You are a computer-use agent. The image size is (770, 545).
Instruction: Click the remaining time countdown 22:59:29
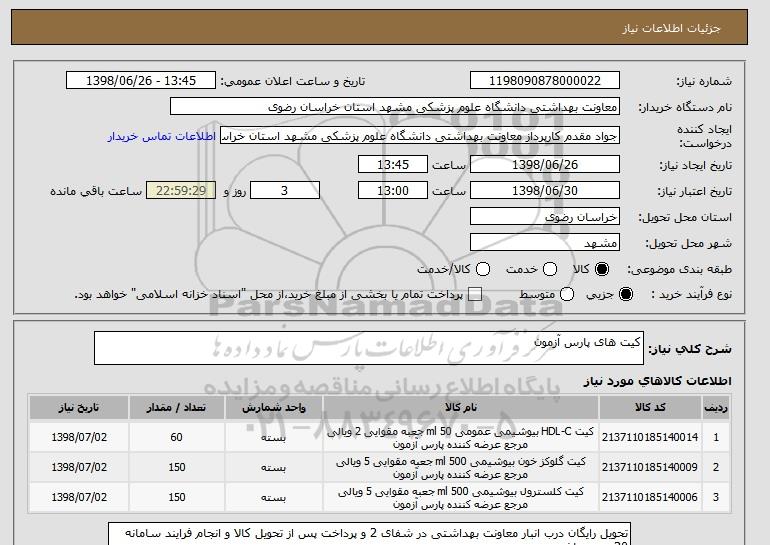point(181,191)
